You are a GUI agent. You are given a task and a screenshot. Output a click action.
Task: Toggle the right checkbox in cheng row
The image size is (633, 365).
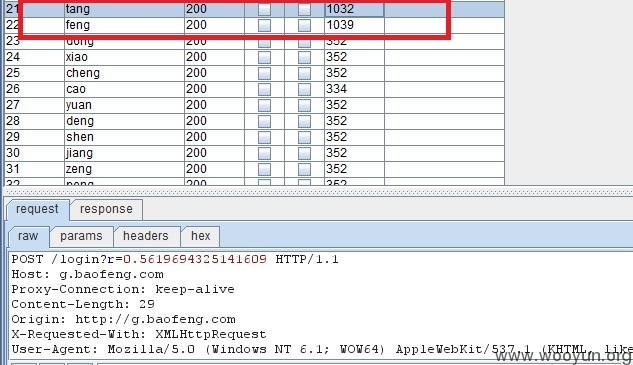point(304,73)
